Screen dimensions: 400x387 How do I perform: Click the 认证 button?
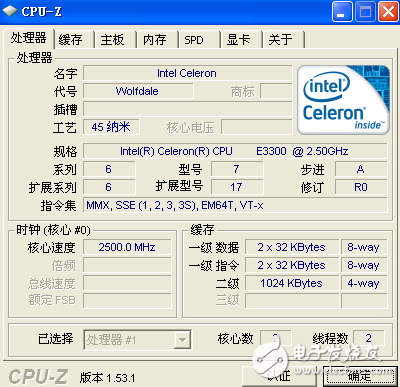(x=279, y=376)
